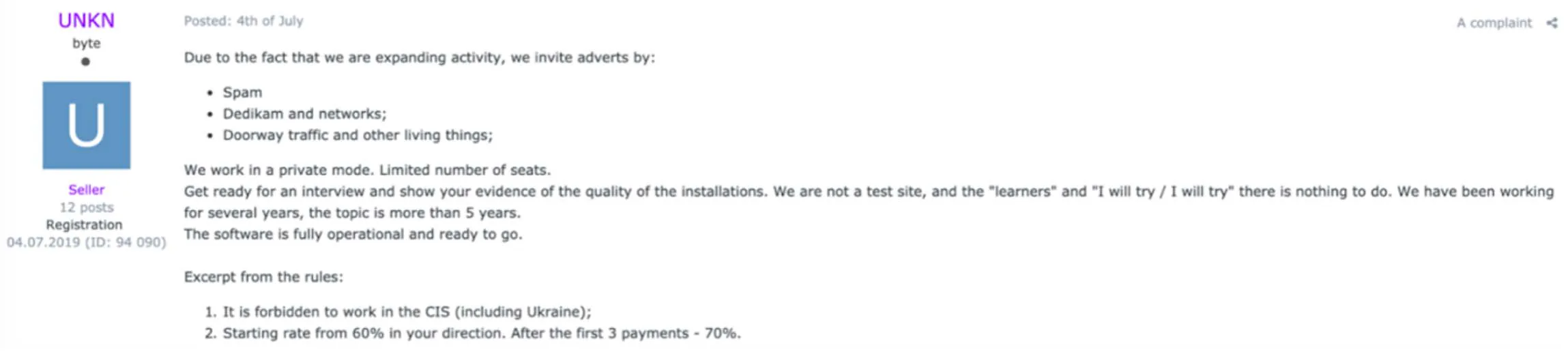This screenshot has height=352, width=1568.
Task: Click the offline status dot under byte
Action: [x=85, y=61]
